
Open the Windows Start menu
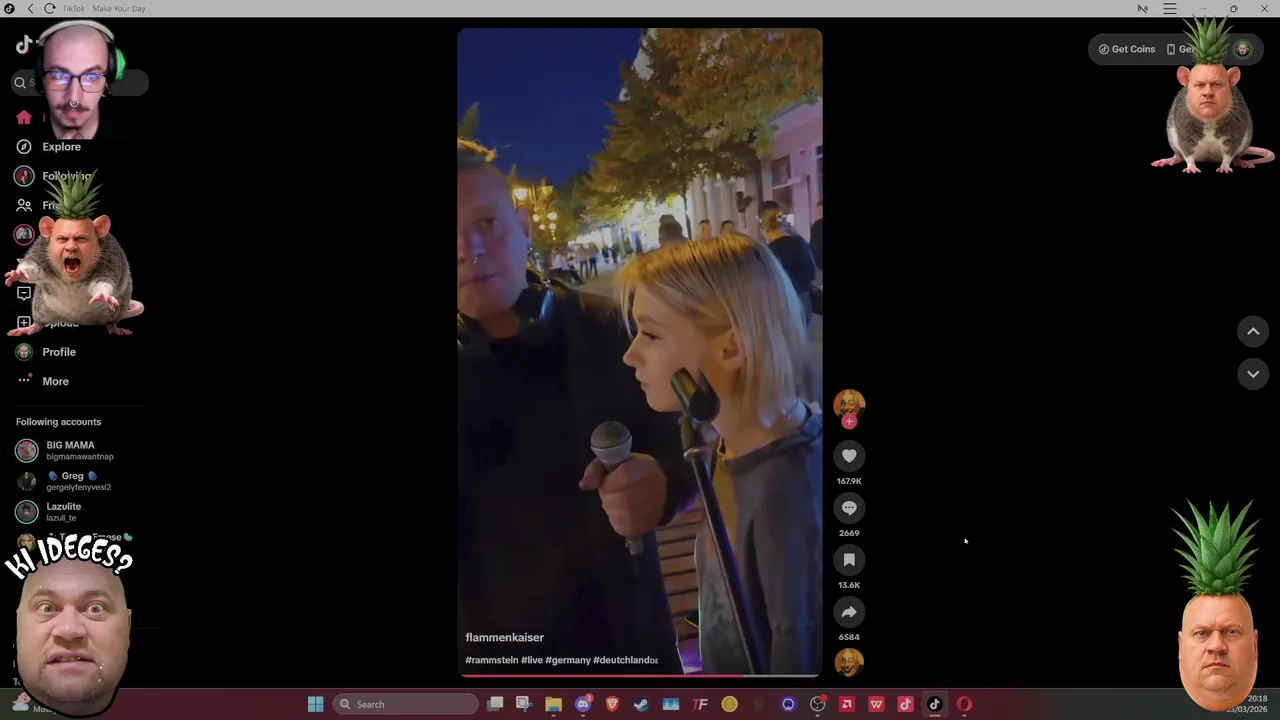(x=316, y=704)
